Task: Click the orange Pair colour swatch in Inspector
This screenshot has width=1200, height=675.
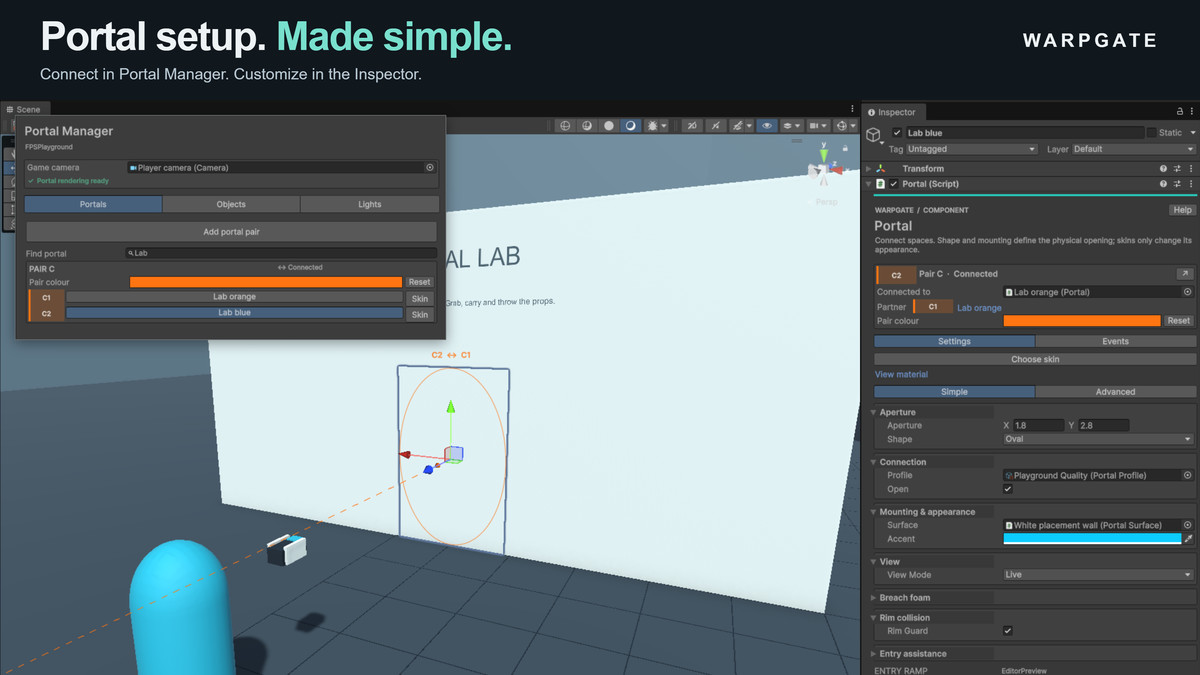Action: click(1082, 321)
